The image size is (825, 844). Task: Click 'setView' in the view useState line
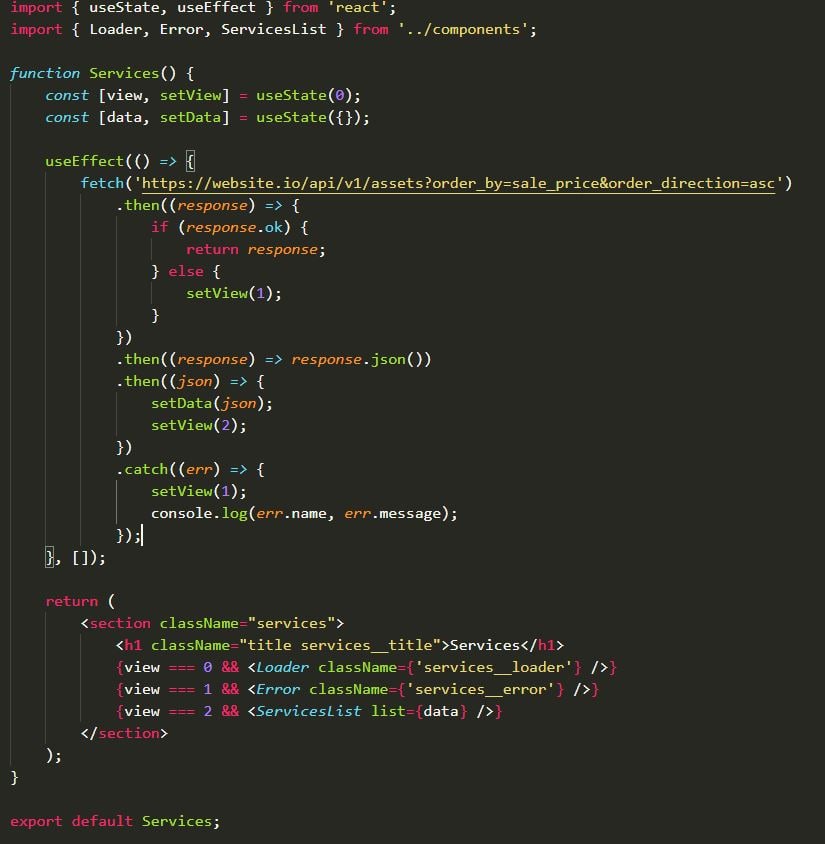coord(191,95)
